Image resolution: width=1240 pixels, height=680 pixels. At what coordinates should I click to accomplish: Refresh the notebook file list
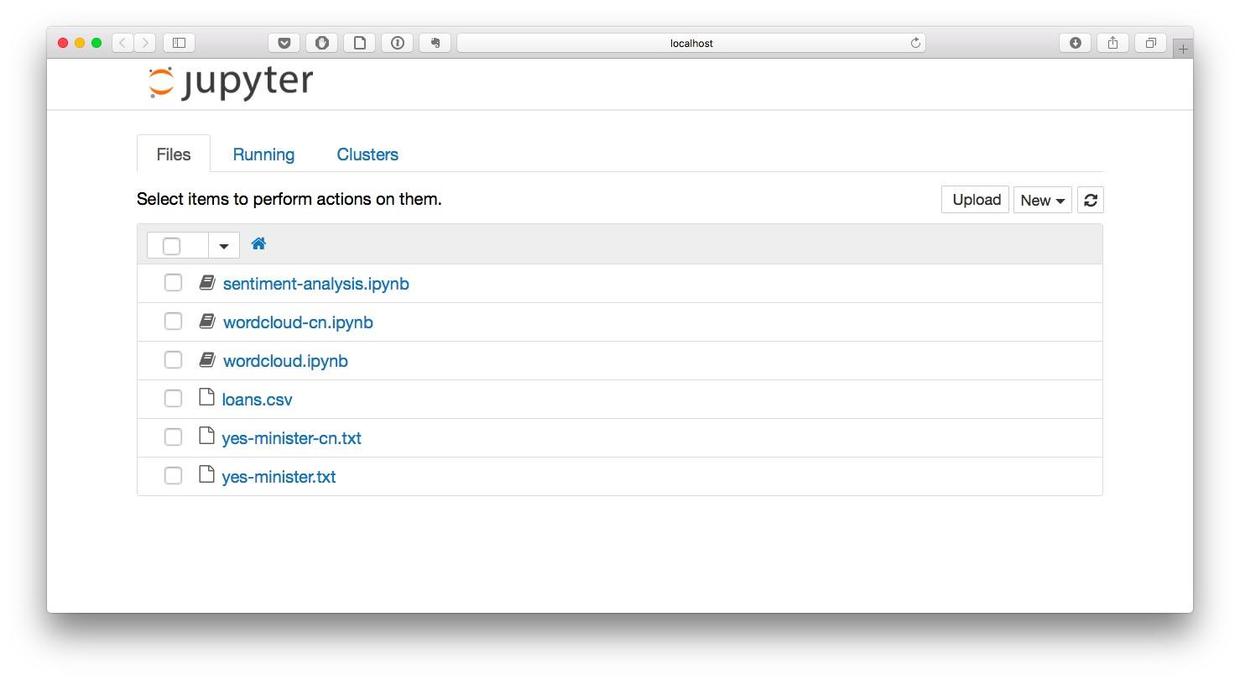click(x=1090, y=200)
